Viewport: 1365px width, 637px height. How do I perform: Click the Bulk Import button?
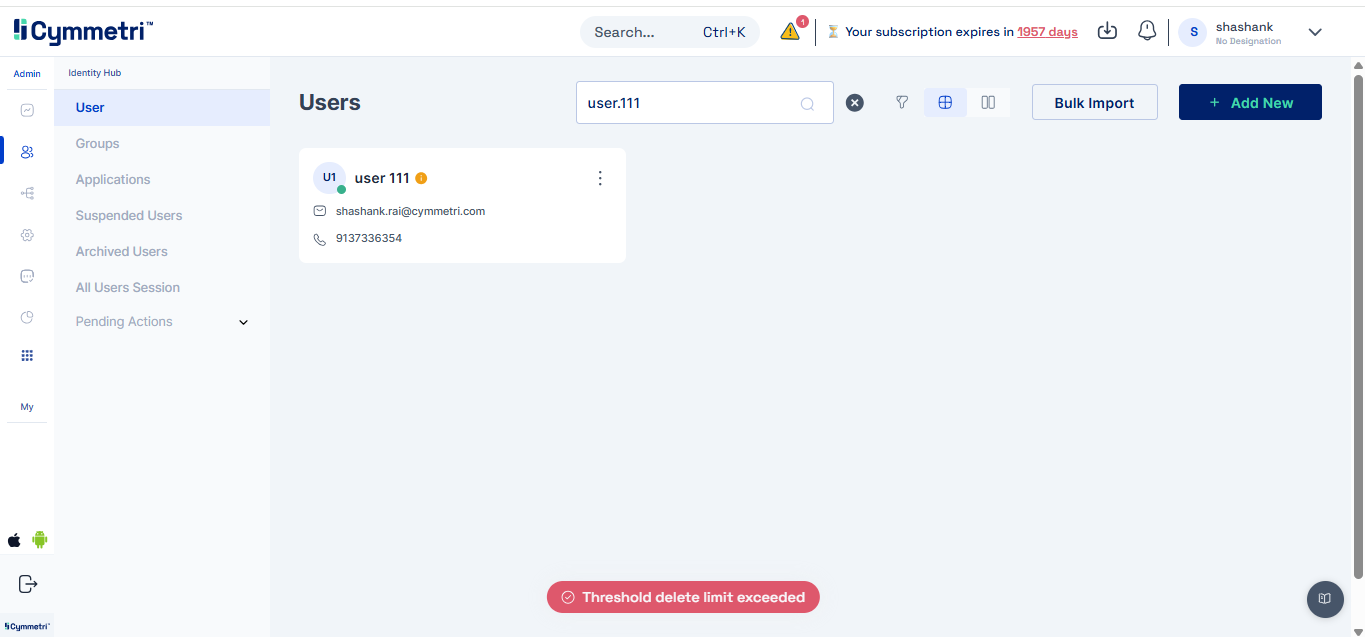pos(1094,102)
